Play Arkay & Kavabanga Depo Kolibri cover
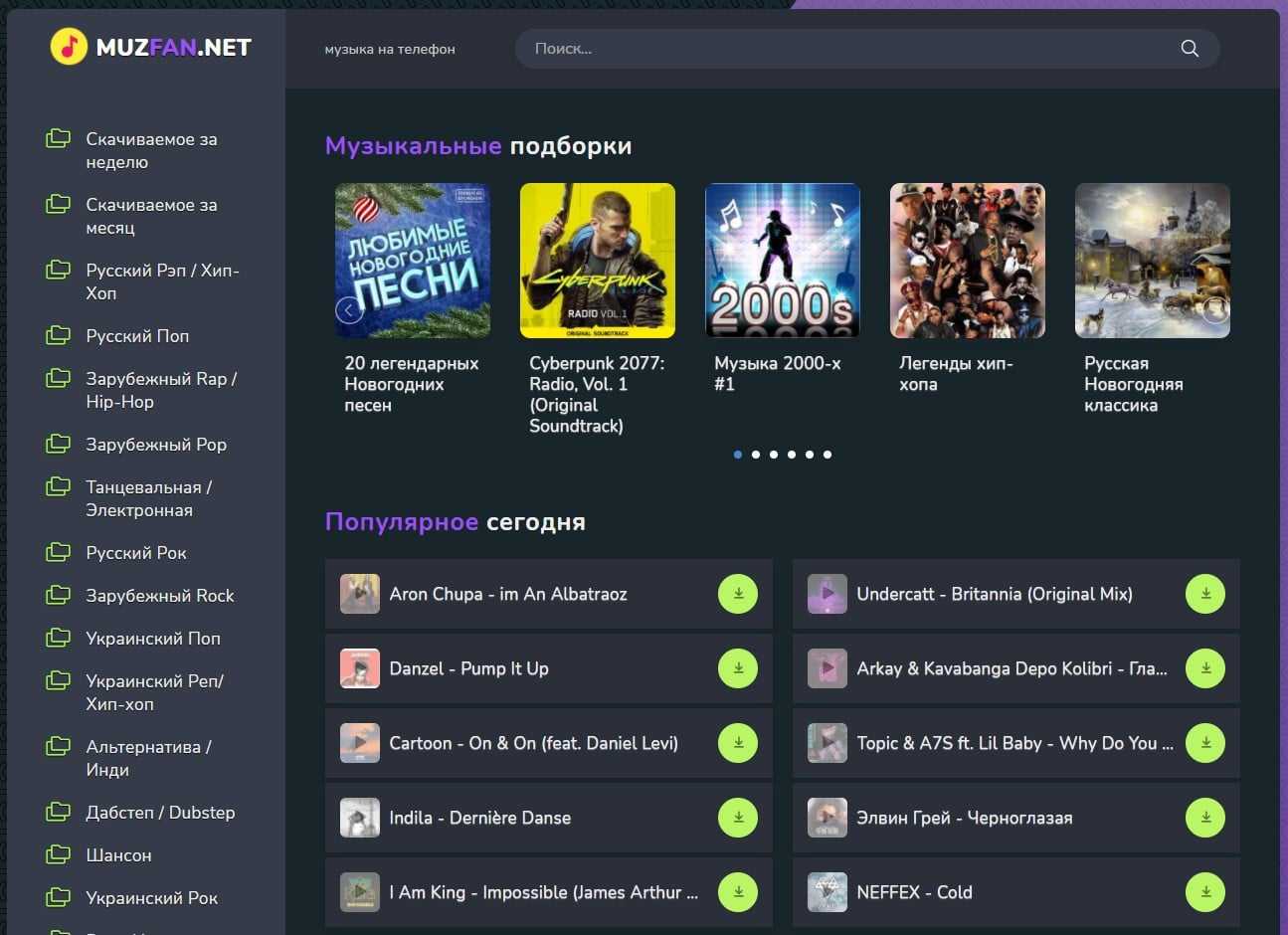The height and width of the screenshot is (935, 1288). point(828,668)
